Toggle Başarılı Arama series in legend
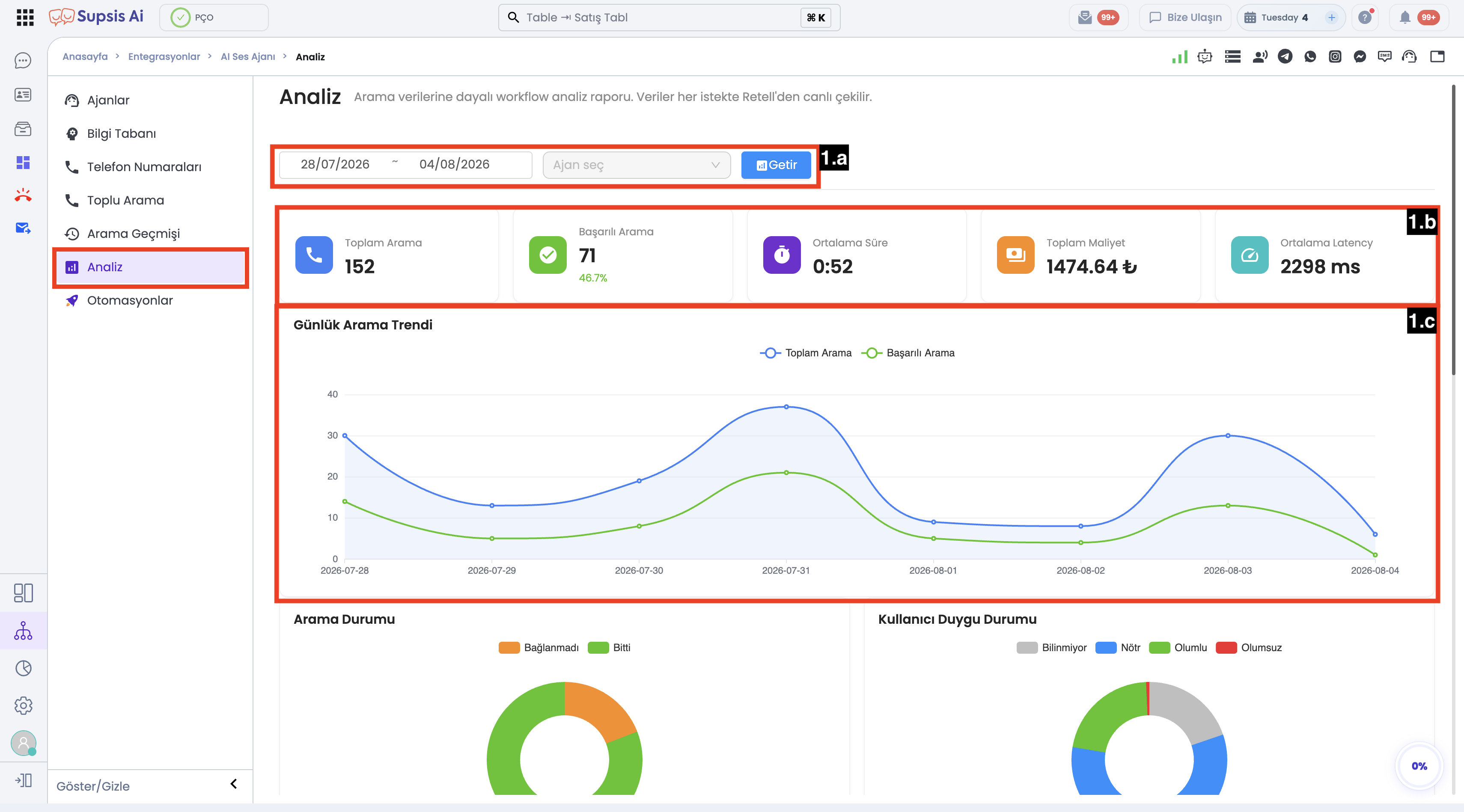 tap(908, 353)
